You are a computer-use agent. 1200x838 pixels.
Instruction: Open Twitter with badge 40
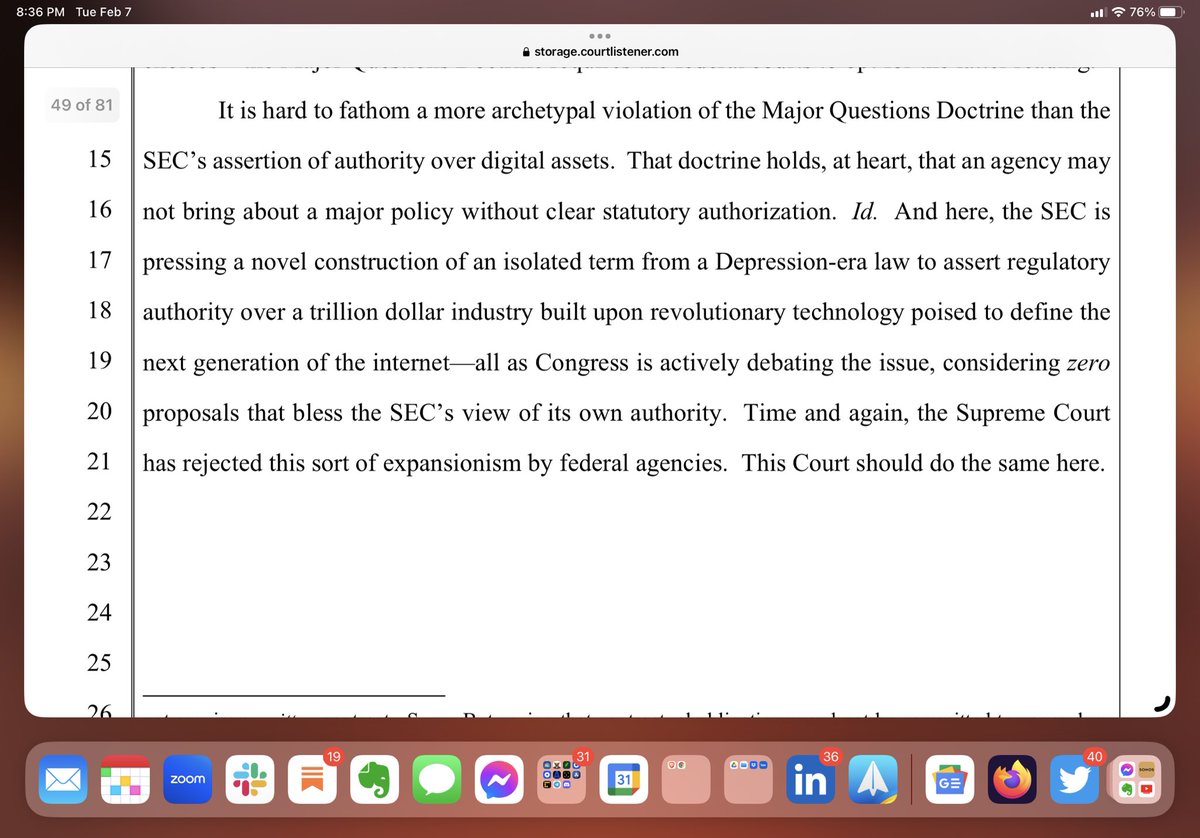[1074, 779]
